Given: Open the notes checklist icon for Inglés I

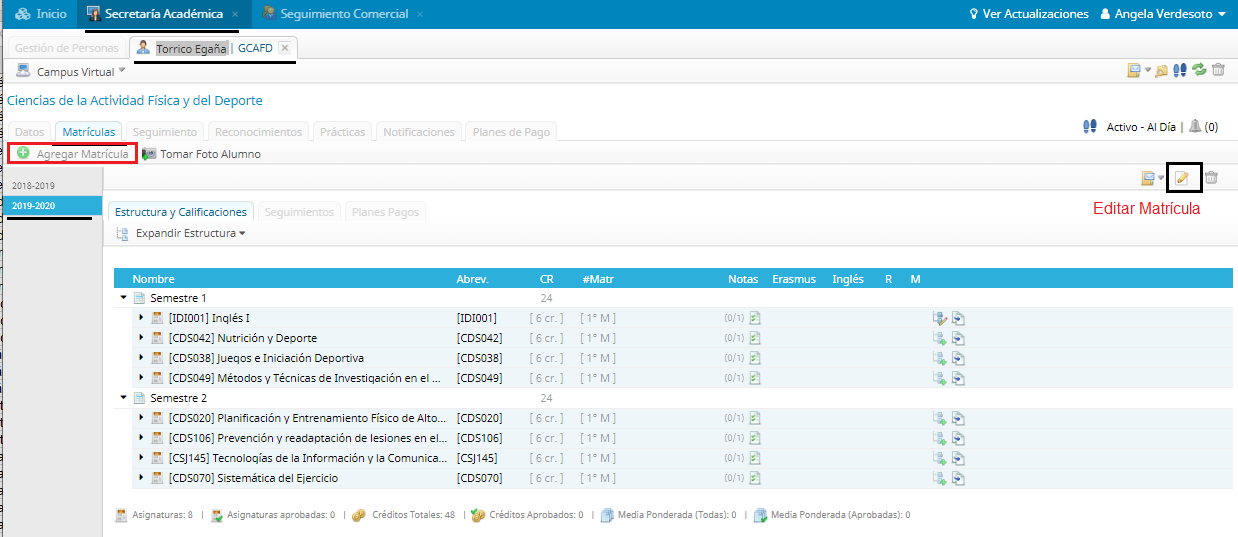Looking at the screenshot, I should (x=755, y=318).
